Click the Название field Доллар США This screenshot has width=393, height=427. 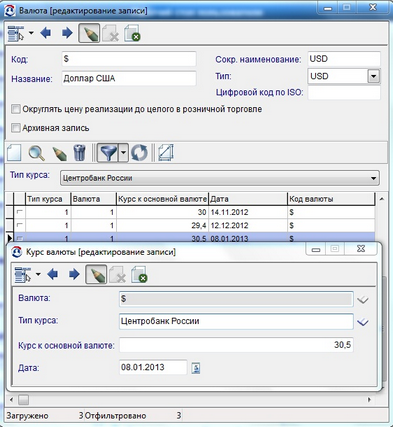(129, 79)
